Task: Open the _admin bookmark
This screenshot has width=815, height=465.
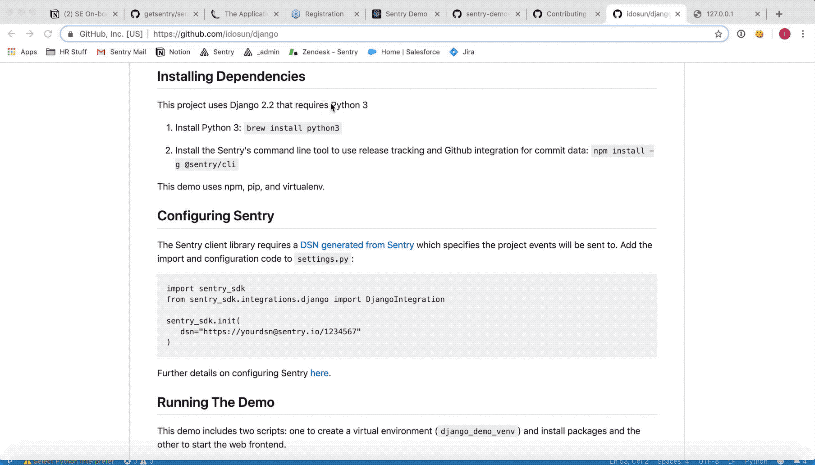Action: pyautogui.click(x=262, y=52)
